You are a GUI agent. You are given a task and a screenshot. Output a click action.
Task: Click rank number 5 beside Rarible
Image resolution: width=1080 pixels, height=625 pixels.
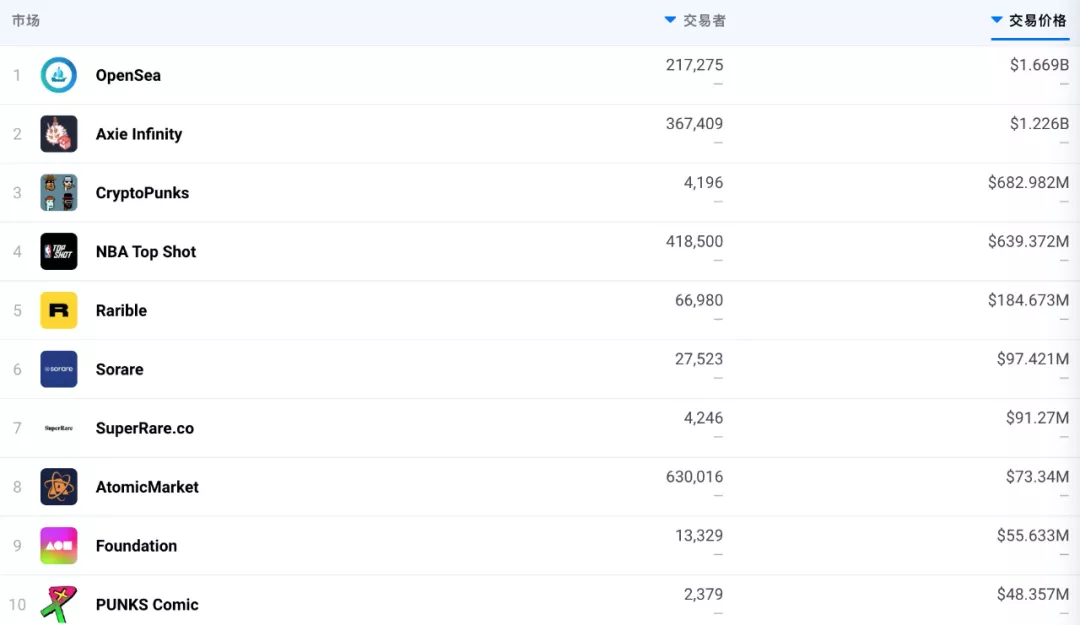[17, 311]
